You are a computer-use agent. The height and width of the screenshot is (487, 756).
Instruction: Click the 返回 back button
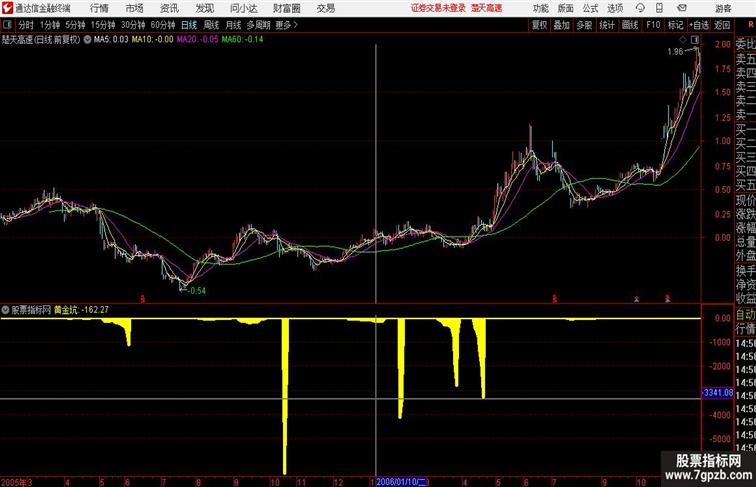[x=722, y=25]
